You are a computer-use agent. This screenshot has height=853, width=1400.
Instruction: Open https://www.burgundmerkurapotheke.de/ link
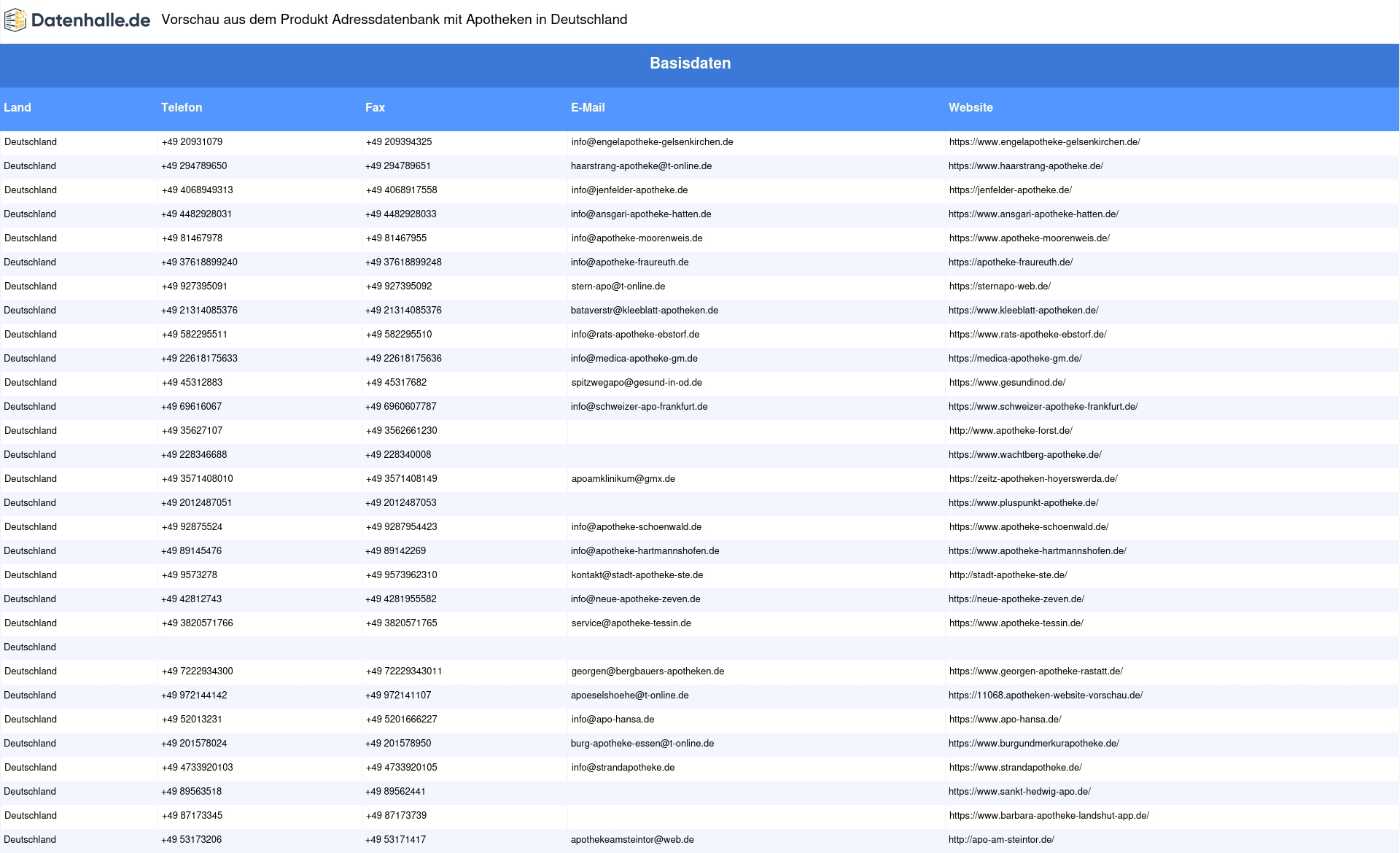point(1034,744)
